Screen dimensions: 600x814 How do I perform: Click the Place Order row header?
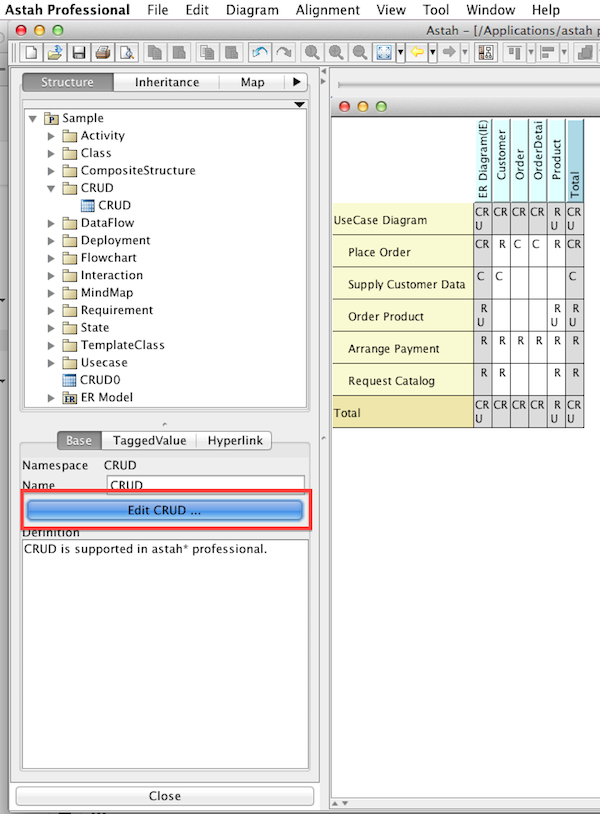tap(379, 252)
